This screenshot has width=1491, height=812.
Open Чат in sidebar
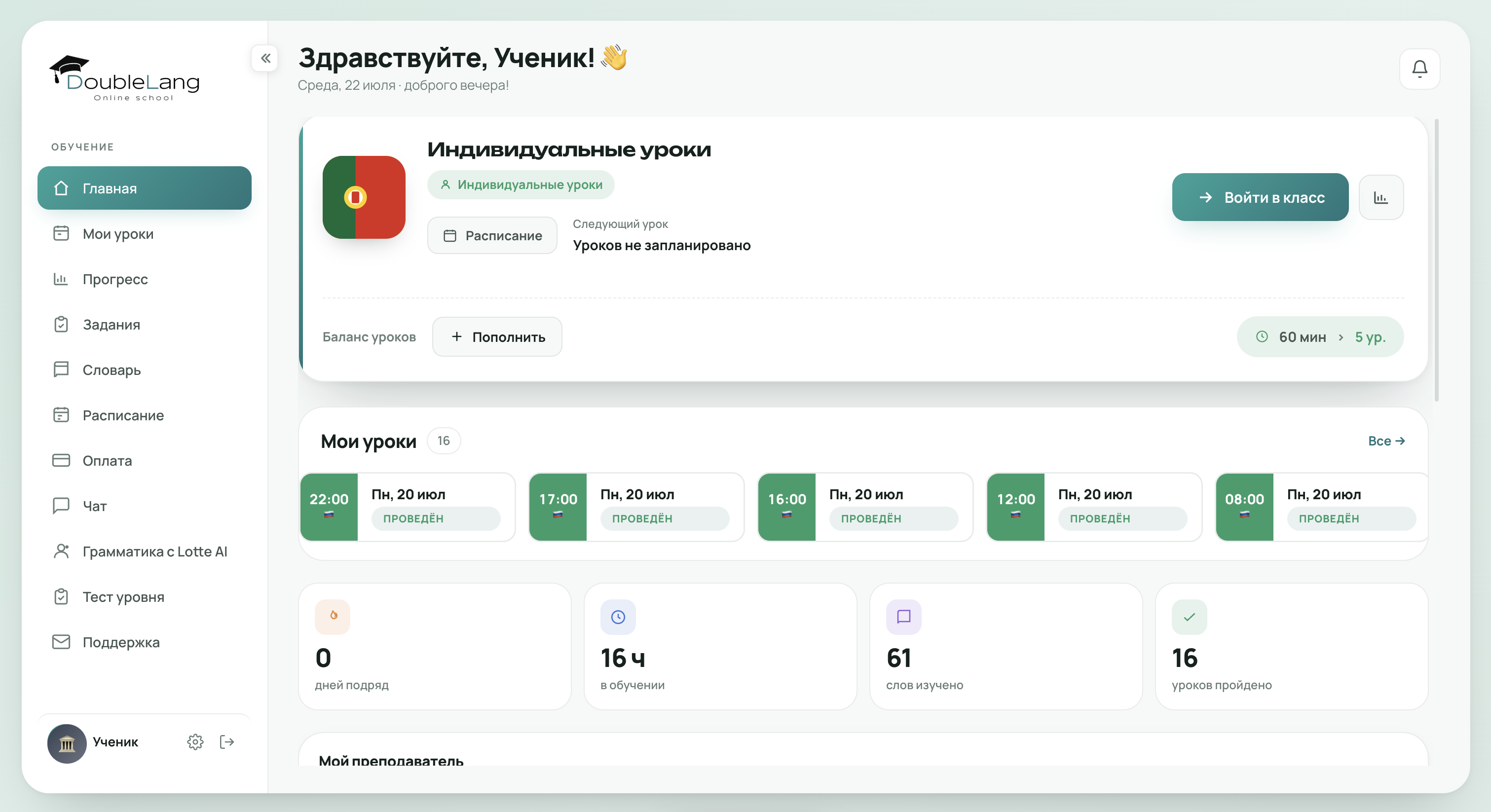[144, 505]
